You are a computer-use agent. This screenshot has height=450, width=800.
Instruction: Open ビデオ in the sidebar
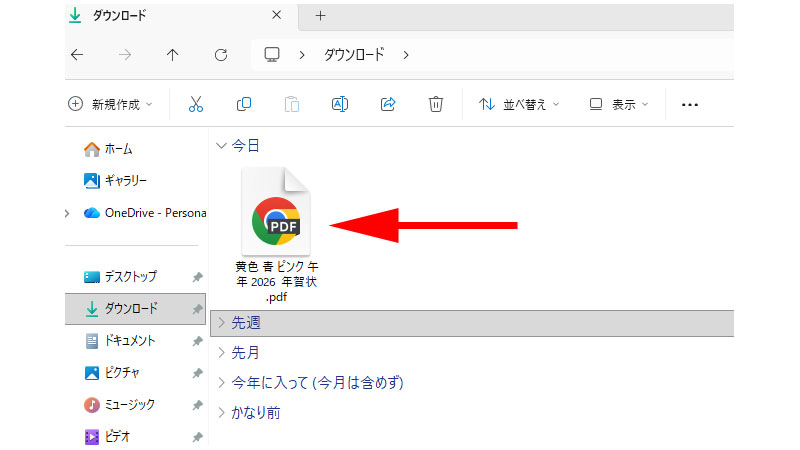click(x=107, y=437)
